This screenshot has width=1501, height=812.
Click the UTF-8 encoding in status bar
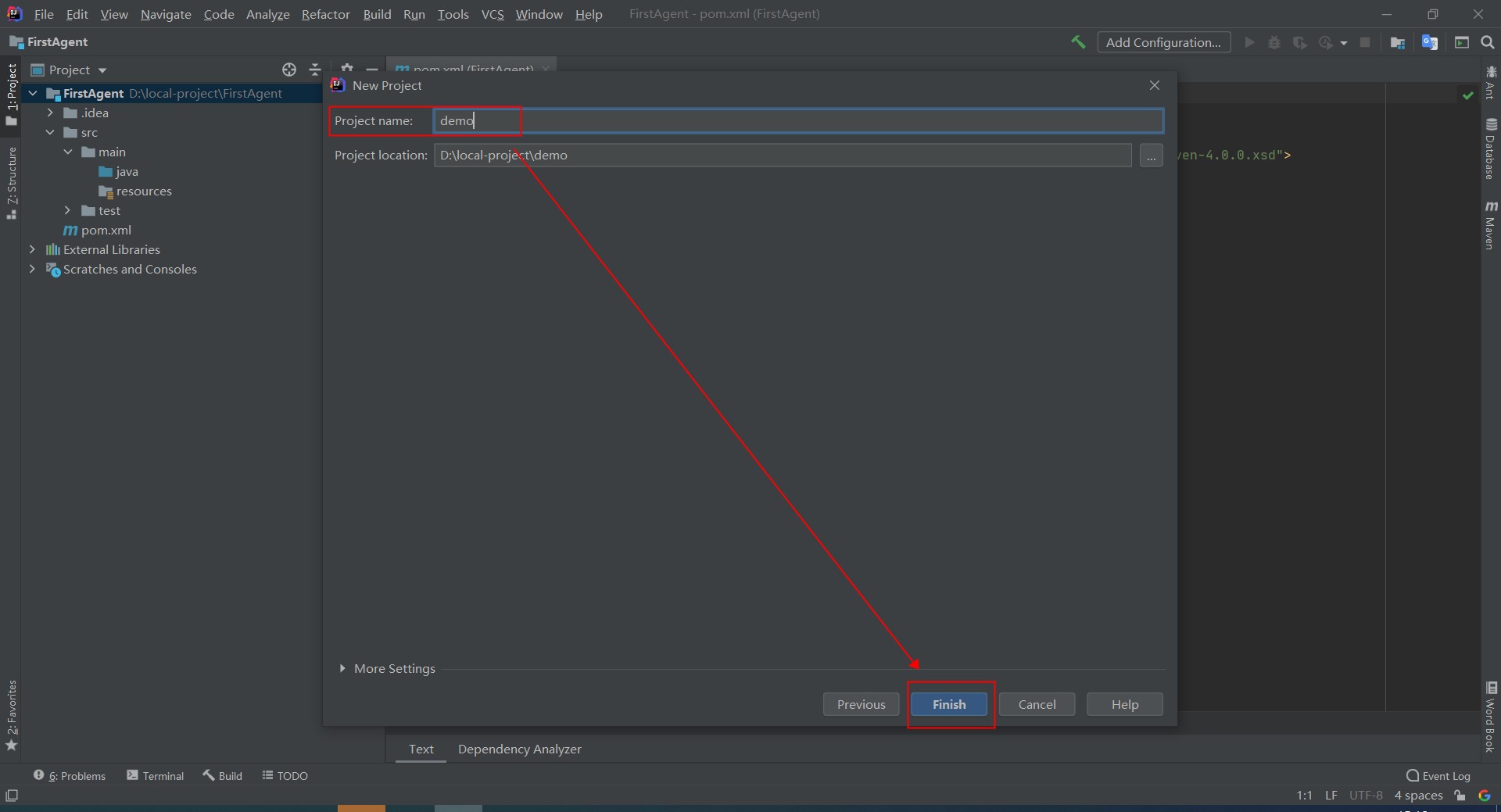click(1366, 796)
